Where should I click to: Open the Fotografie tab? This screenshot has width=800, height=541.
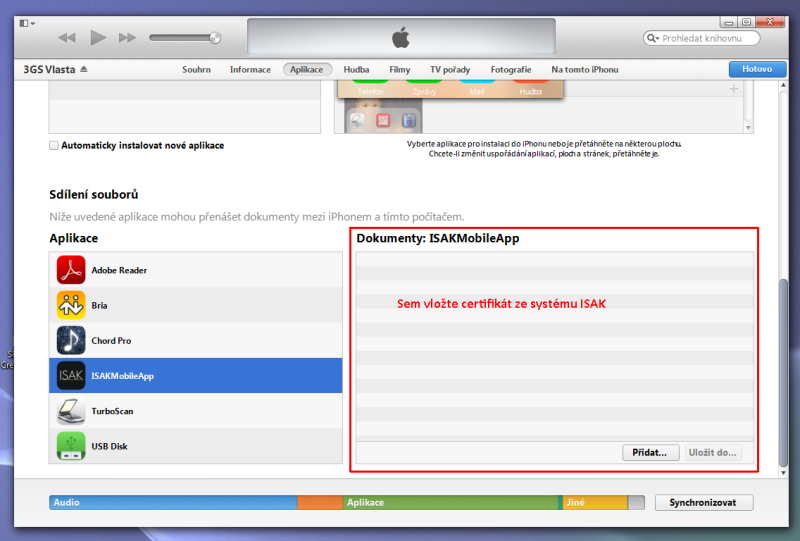click(511, 69)
